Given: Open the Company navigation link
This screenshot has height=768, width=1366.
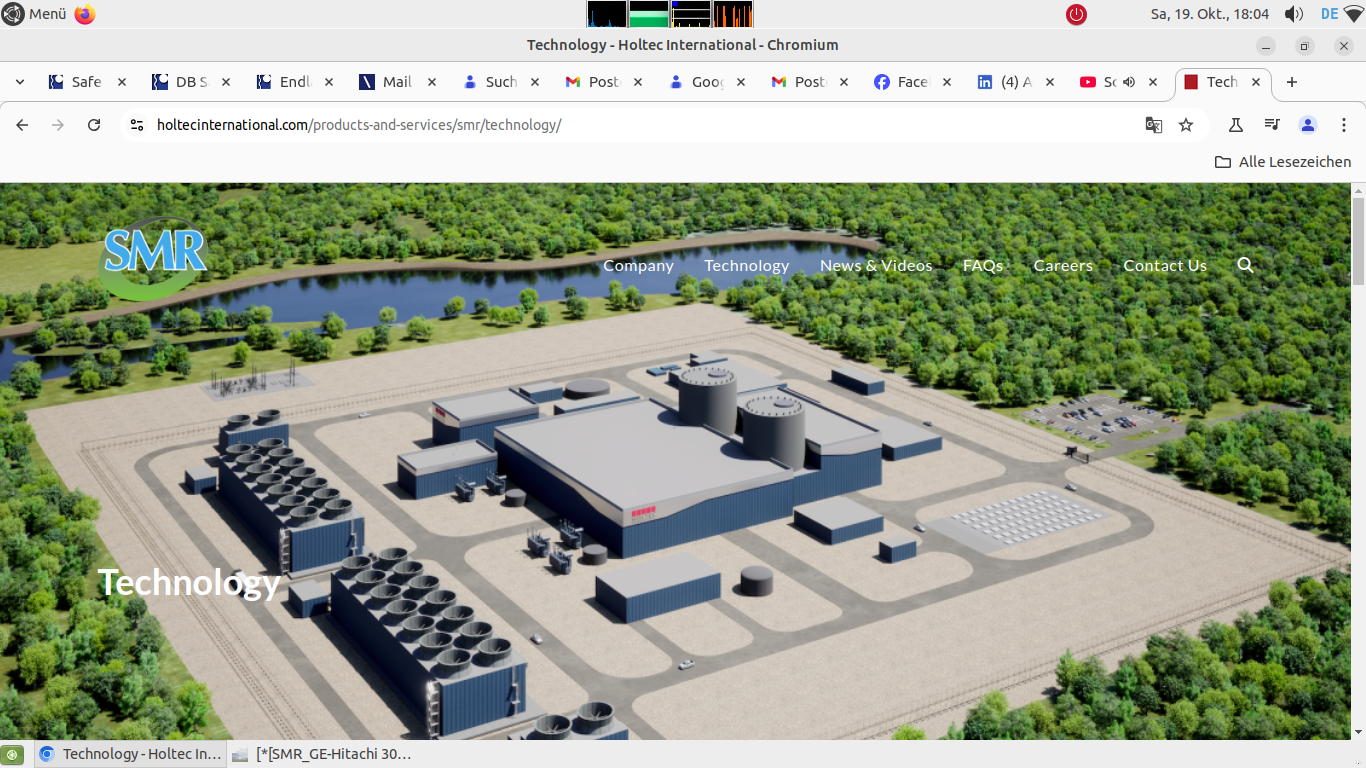Looking at the screenshot, I should (638, 265).
